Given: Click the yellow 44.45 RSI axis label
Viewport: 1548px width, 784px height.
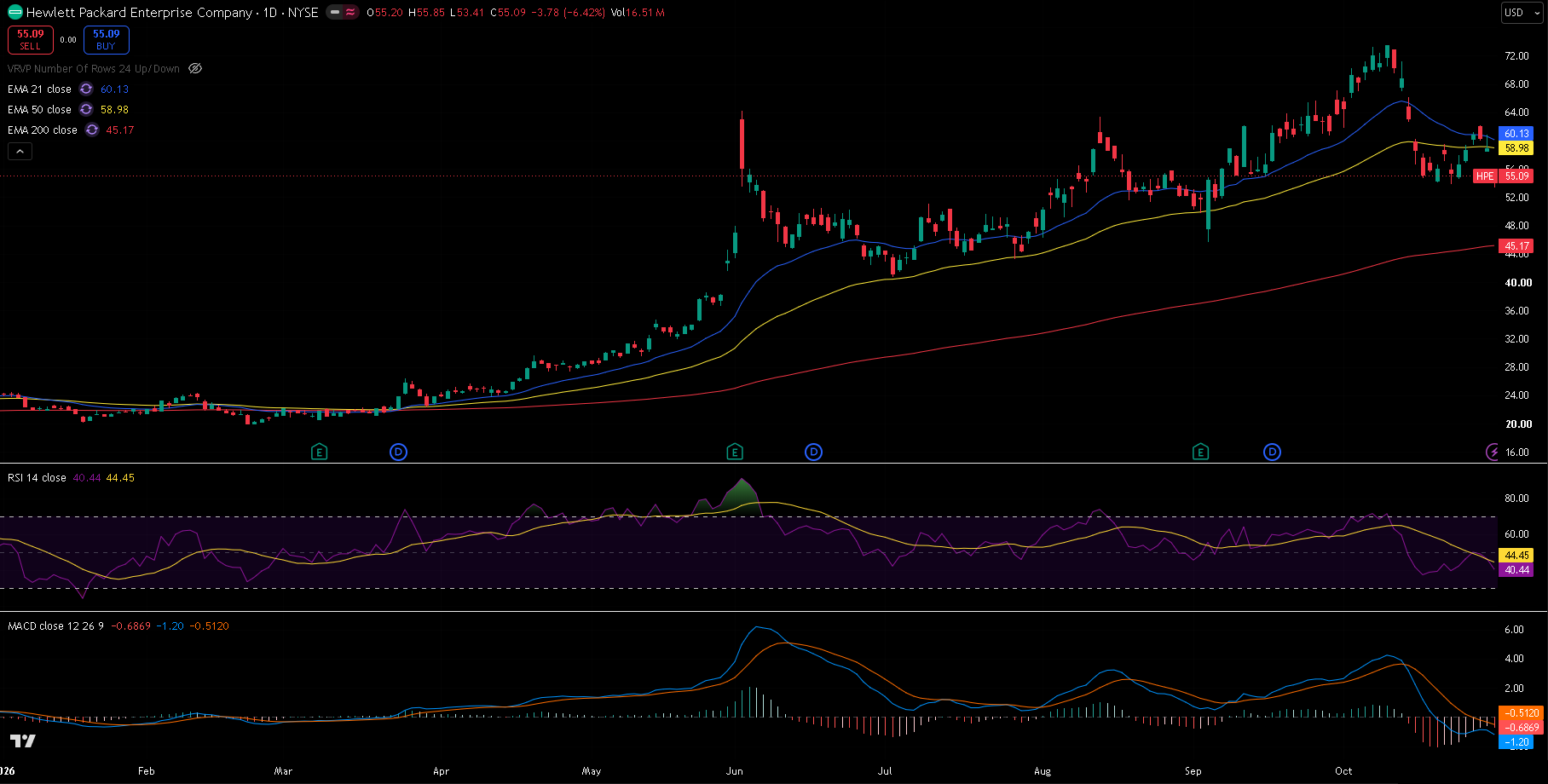Looking at the screenshot, I should pos(1516,555).
